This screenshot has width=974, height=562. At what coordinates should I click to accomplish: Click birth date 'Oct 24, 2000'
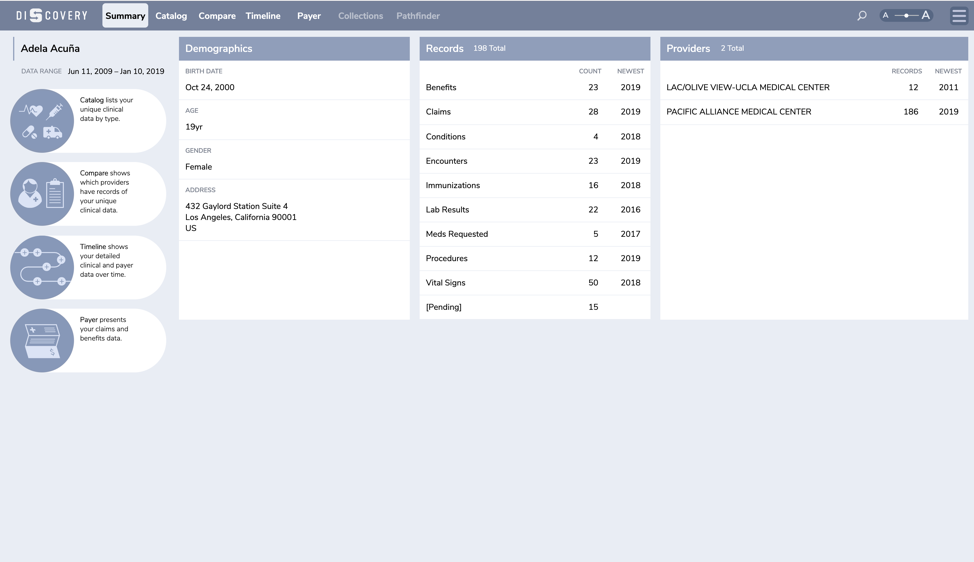click(210, 88)
